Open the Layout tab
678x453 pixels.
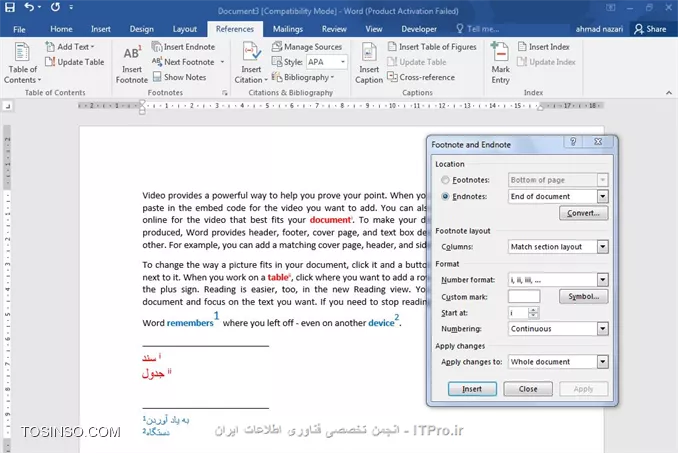(x=185, y=29)
